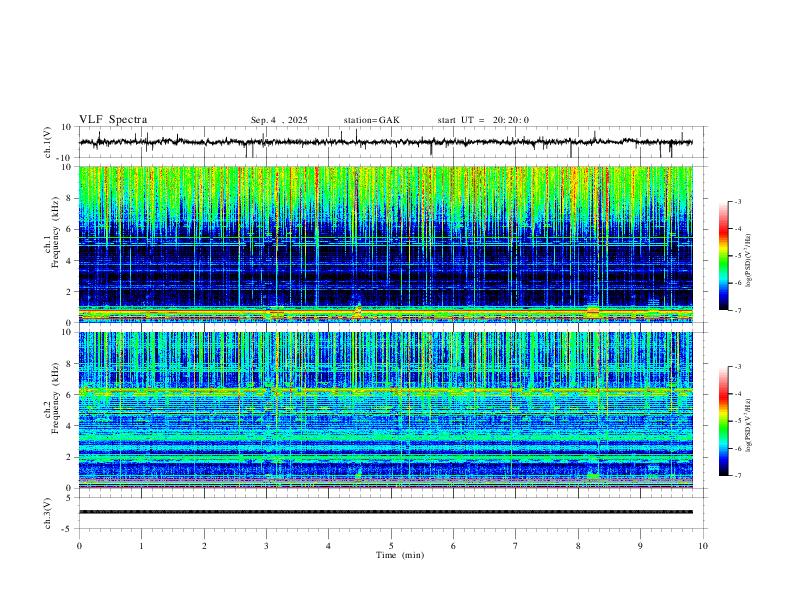This screenshot has height=612, width=792.
Task: Click the "start UT = 20:20:0" header text
Action: click(483, 120)
